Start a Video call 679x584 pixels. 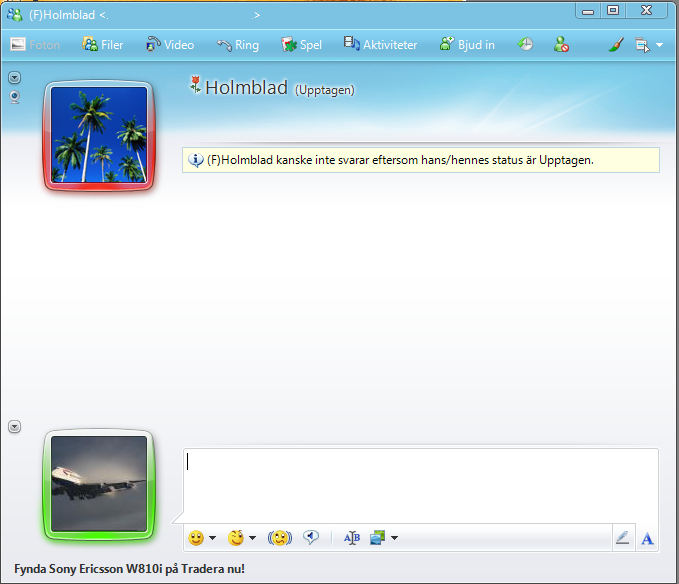pos(170,45)
